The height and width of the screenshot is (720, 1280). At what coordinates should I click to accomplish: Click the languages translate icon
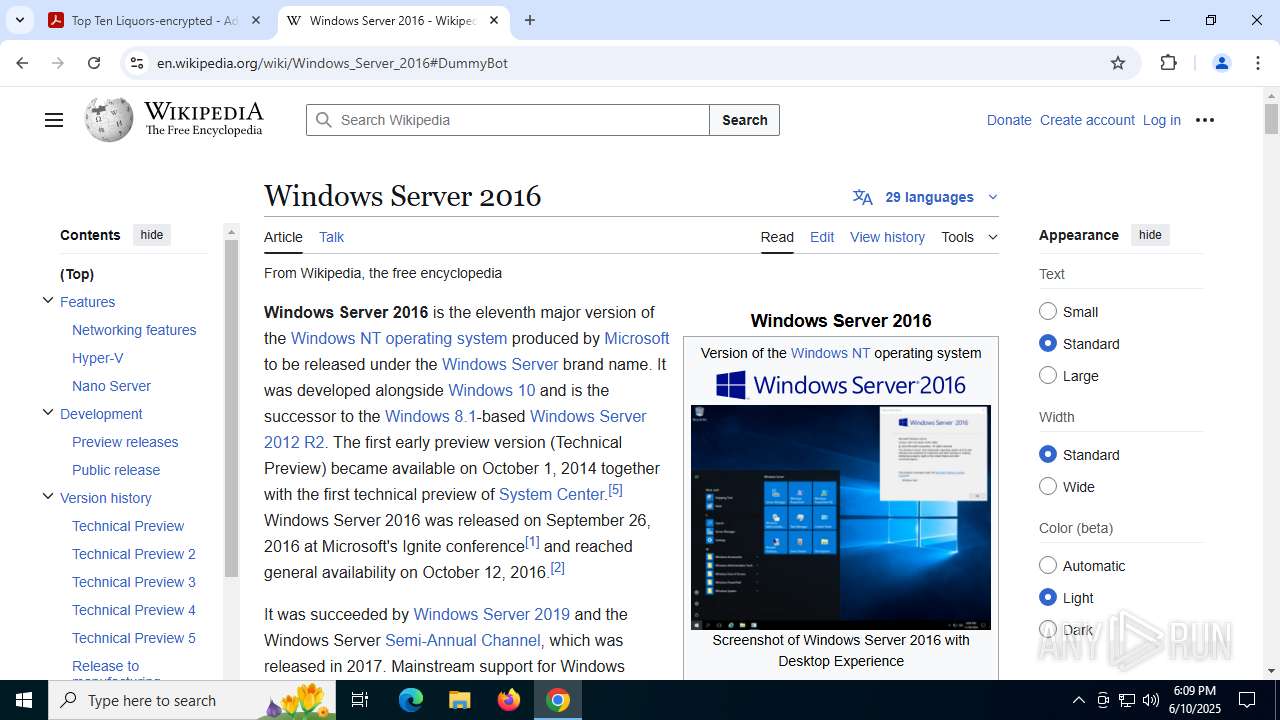point(863,197)
